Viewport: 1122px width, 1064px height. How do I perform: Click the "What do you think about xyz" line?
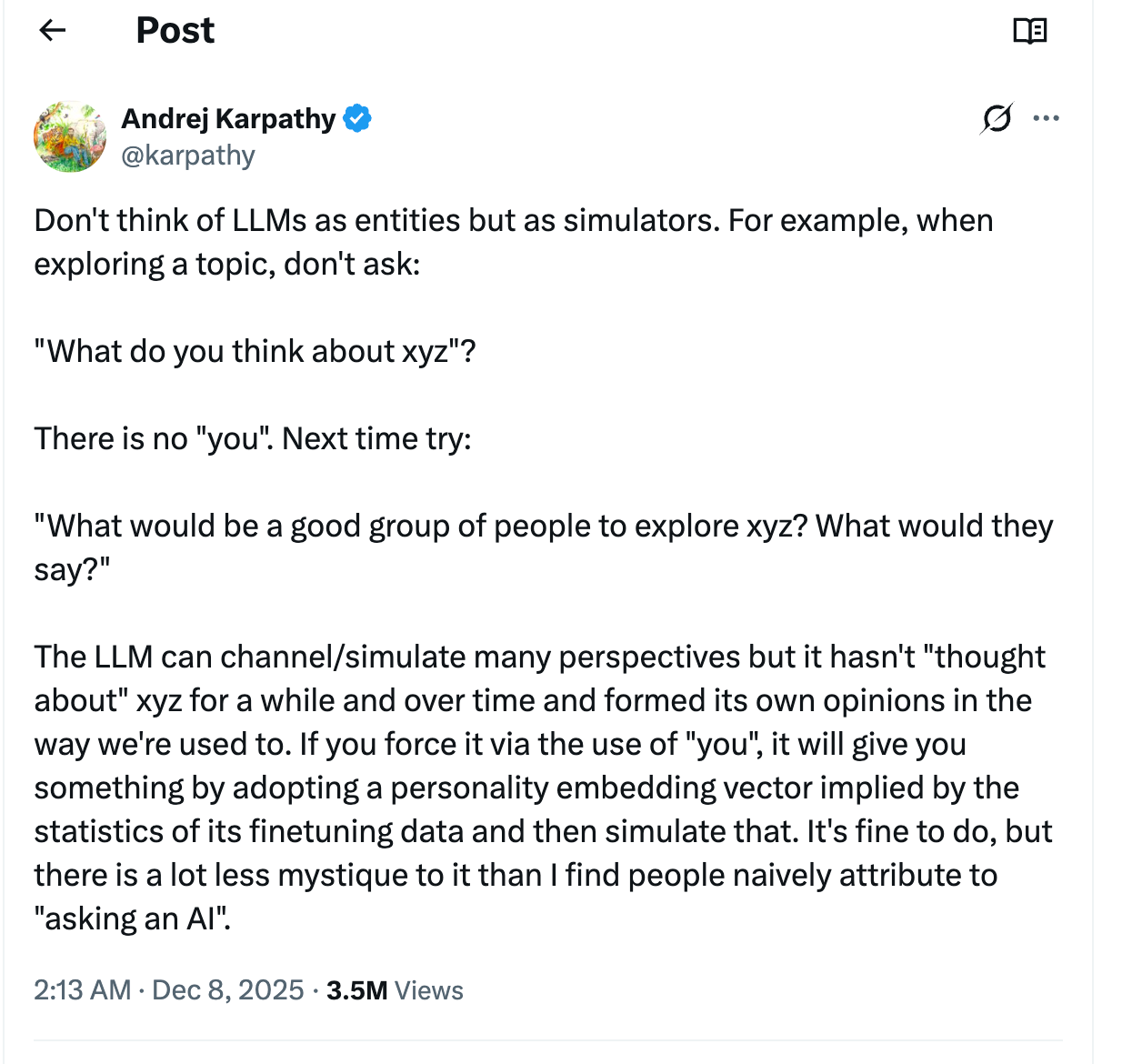tap(255, 352)
